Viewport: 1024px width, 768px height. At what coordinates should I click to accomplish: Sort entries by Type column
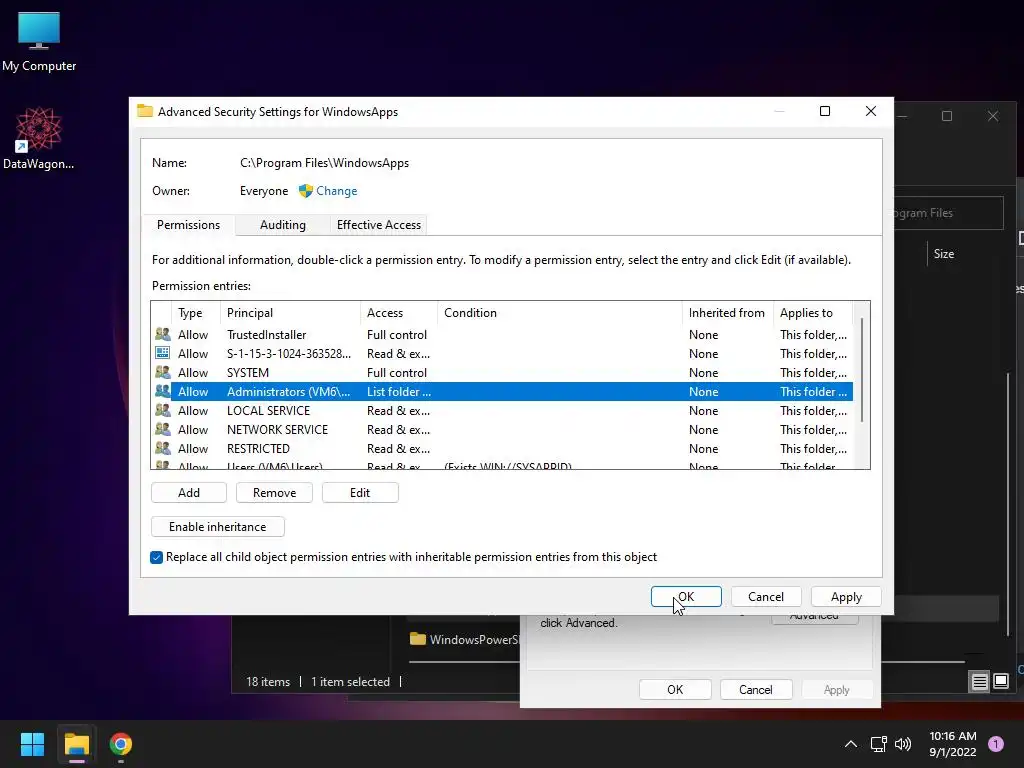tap(195, 313)
